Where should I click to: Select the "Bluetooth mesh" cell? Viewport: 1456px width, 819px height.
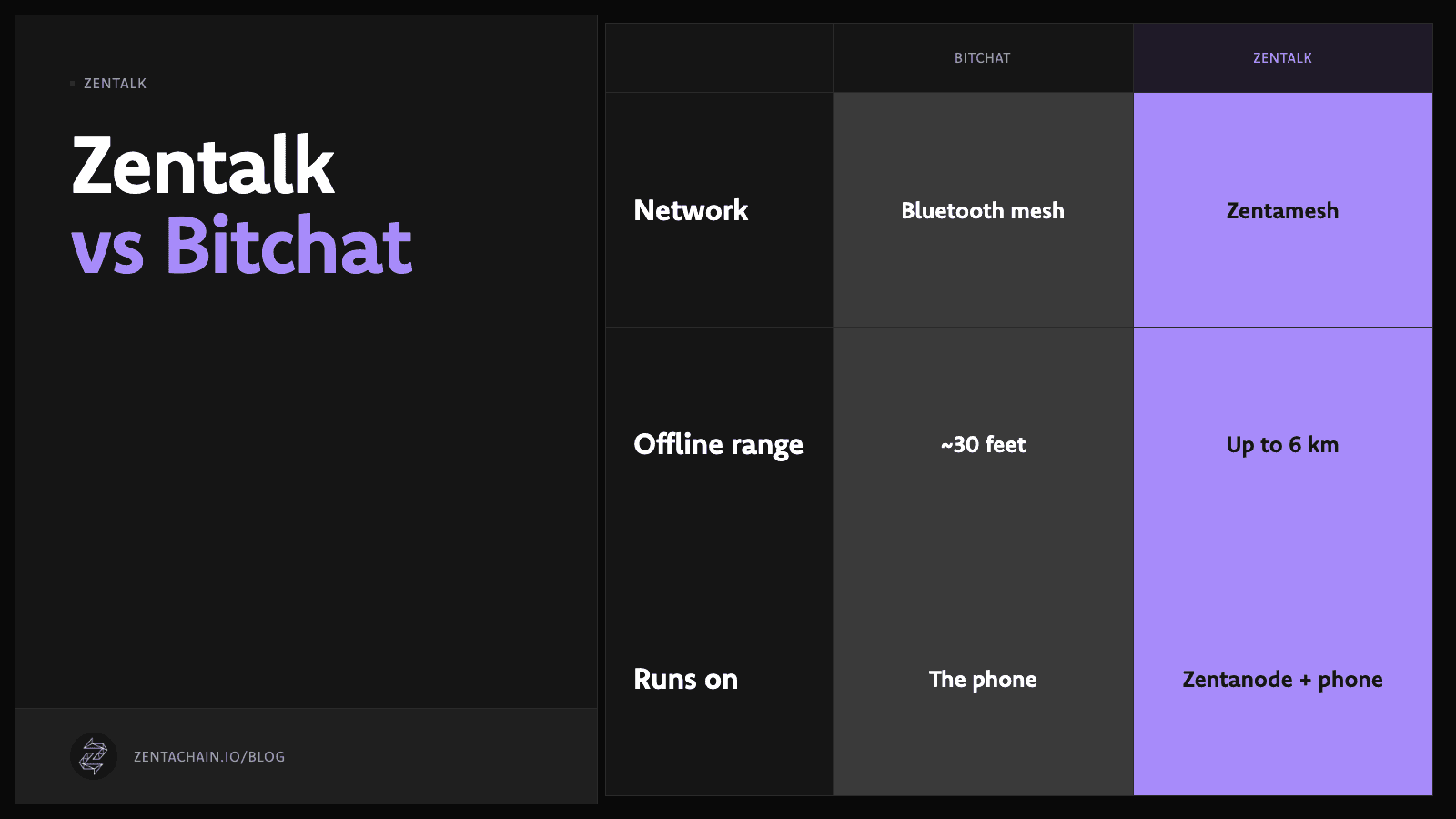[983, 210]
